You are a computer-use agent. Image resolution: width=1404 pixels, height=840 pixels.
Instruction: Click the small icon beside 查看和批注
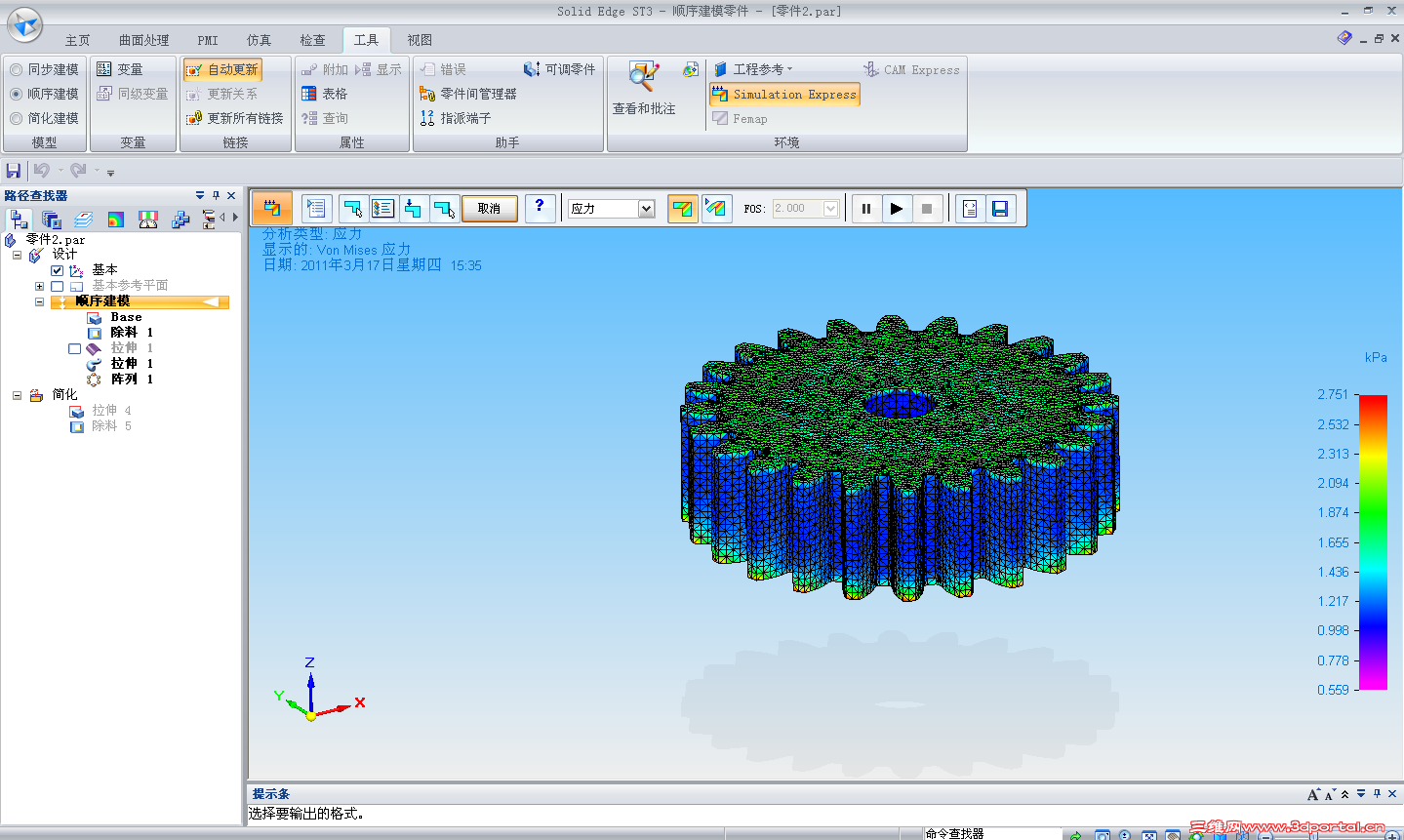[x=691, y=69]
